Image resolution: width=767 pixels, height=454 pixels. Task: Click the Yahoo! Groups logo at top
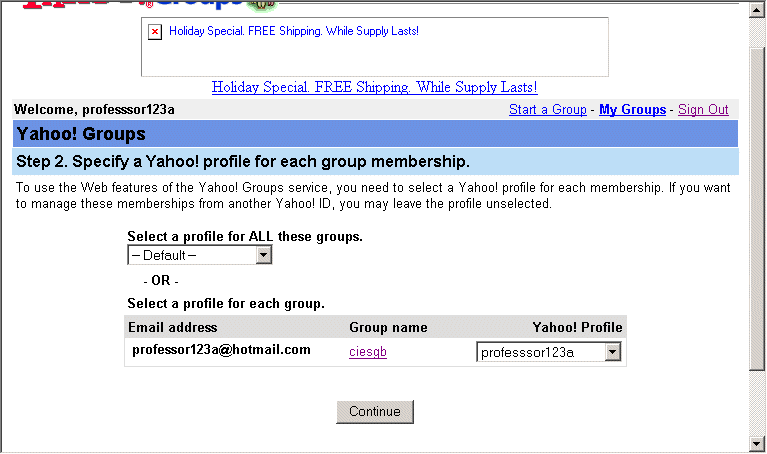pyautogui.click(x=149, y=5)
